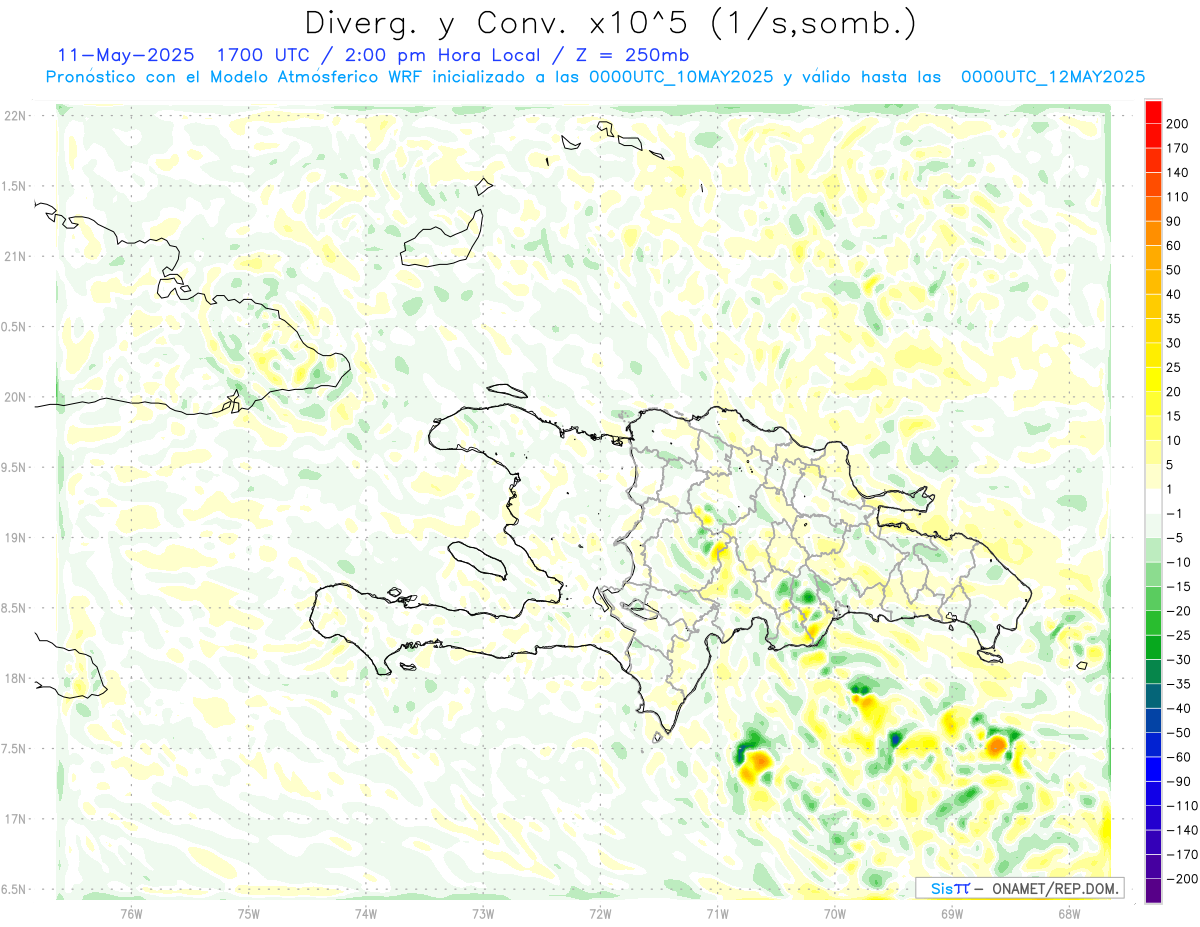Click '0000UTC_12MAY2025' valid-until timestamp
The image size is (1200, 927).
pos(1053,76)
